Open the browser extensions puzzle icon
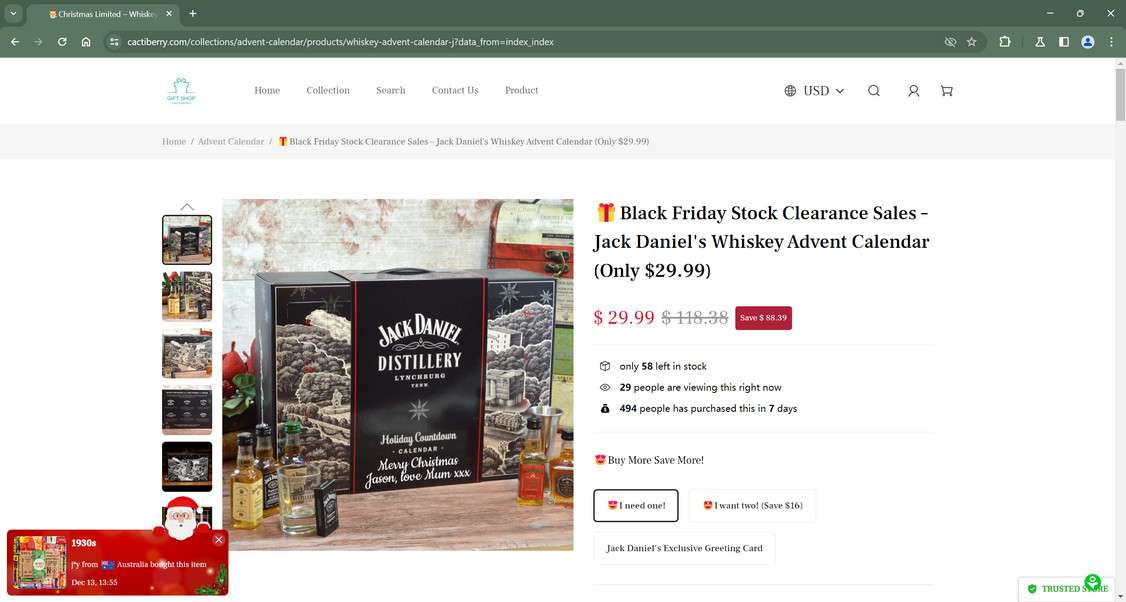This screenshot has height=602, width=1126. 1005,42
